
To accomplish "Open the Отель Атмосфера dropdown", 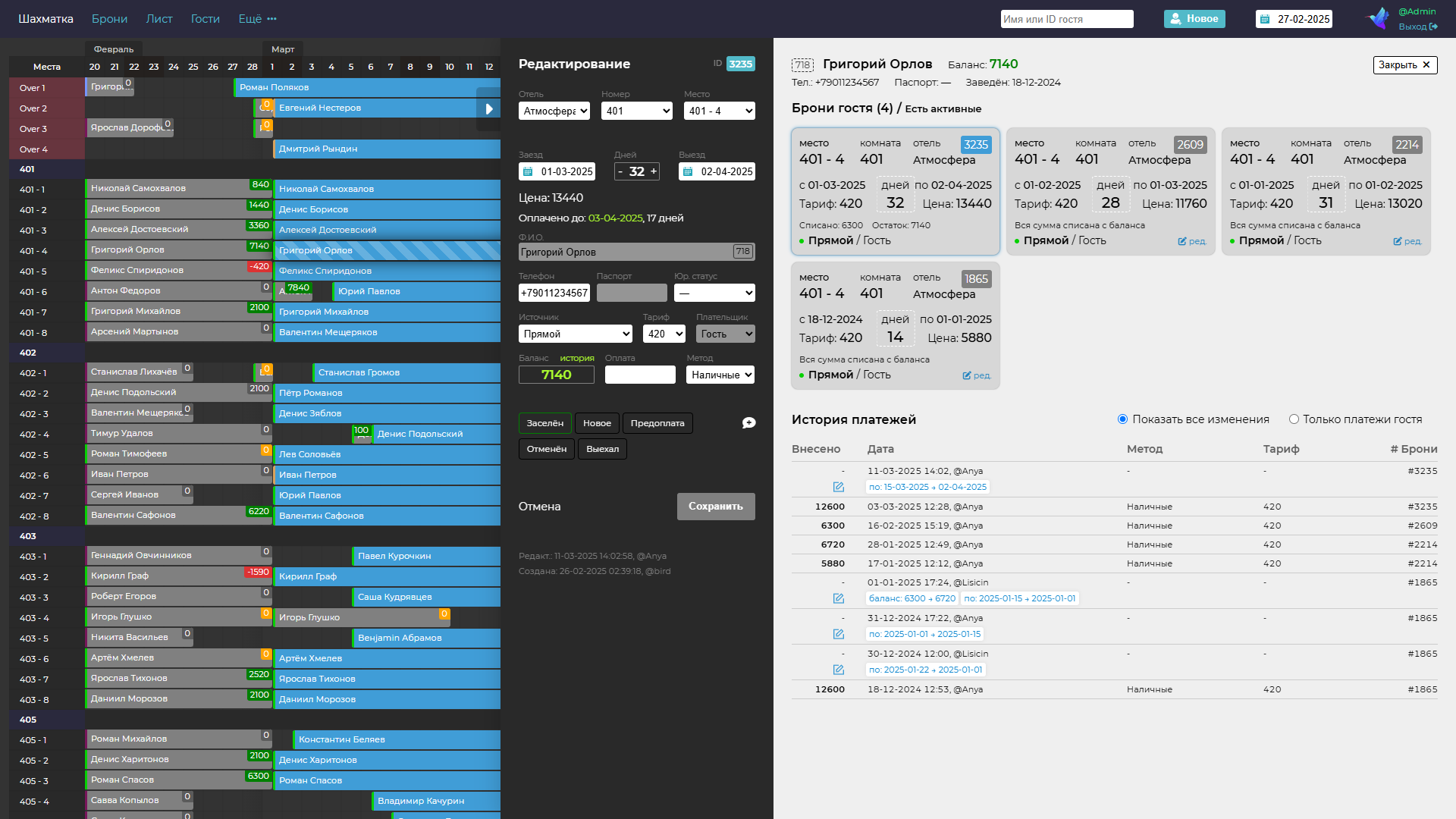I will pos(554,111).
